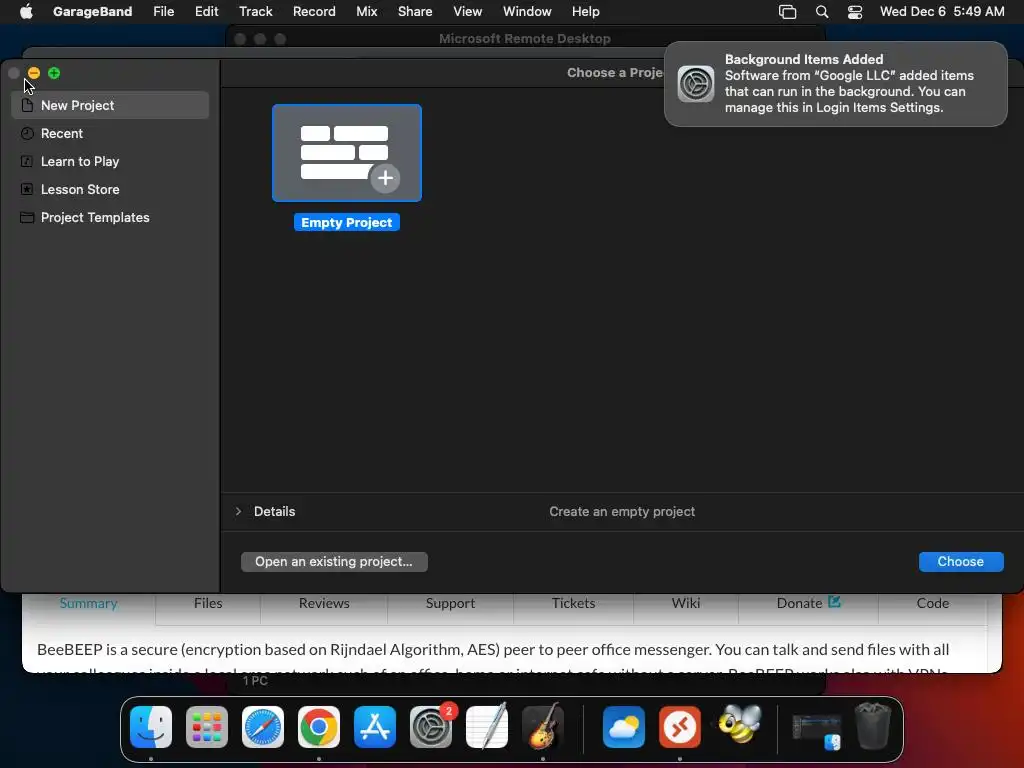
Task: Click the GarageBand guitar icon in Dock
Action: (543, 726)
